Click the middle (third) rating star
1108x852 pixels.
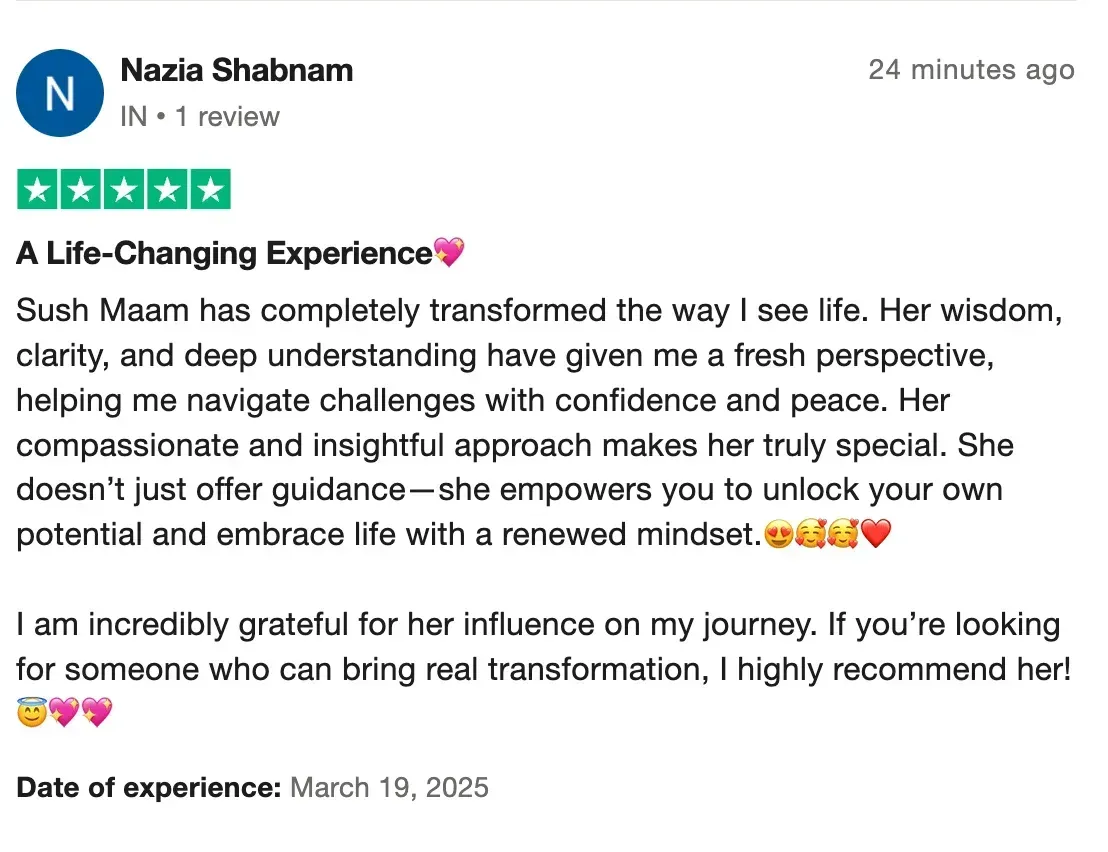tap(124, 190)
